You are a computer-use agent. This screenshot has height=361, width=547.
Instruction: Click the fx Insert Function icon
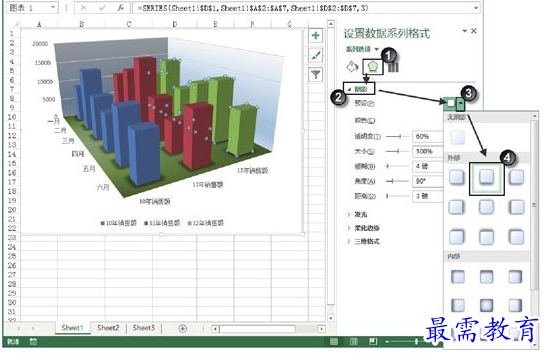pyautogui.click(x=120, y=8)
